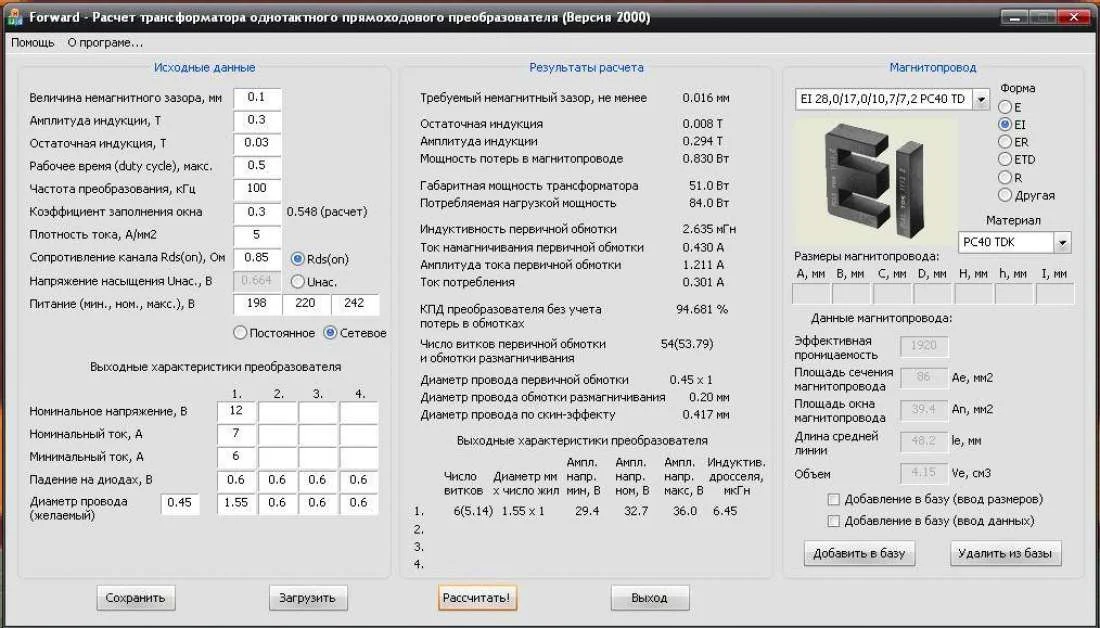Click the 94.681 % efficiency value
The height and width of the screenshot is (628, 1100).
click(x=702, y=309)
